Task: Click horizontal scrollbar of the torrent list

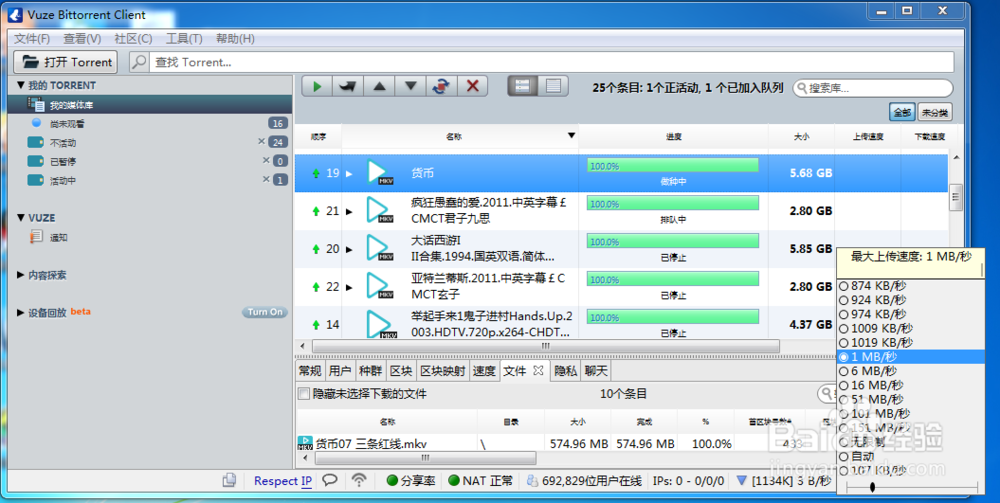Action: pos(545,346)
